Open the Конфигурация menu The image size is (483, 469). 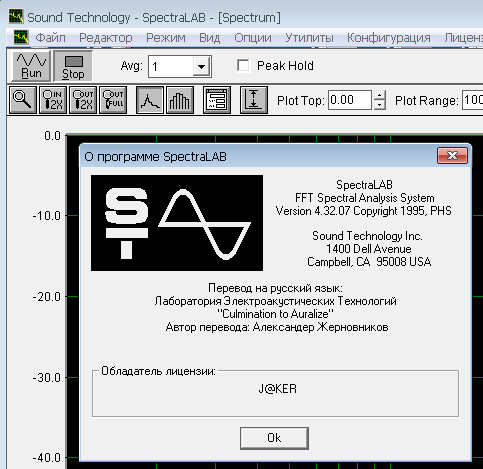click(x=389, y=38)
